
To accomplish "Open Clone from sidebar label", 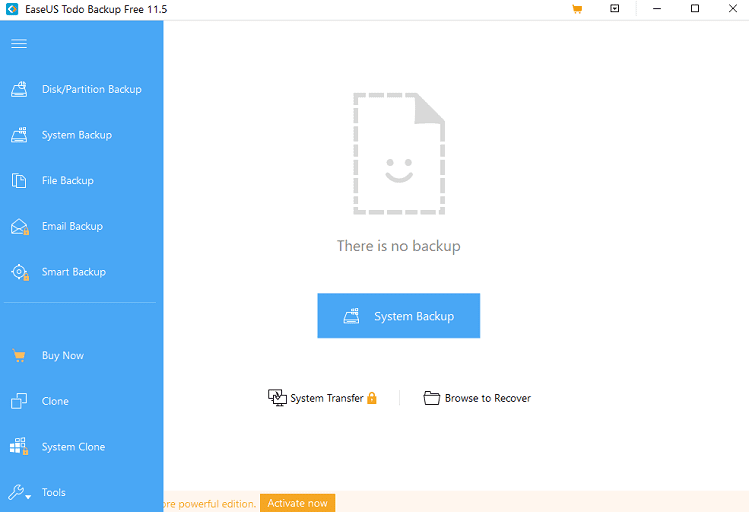I will pyautogui.click(x=55, y=401).
